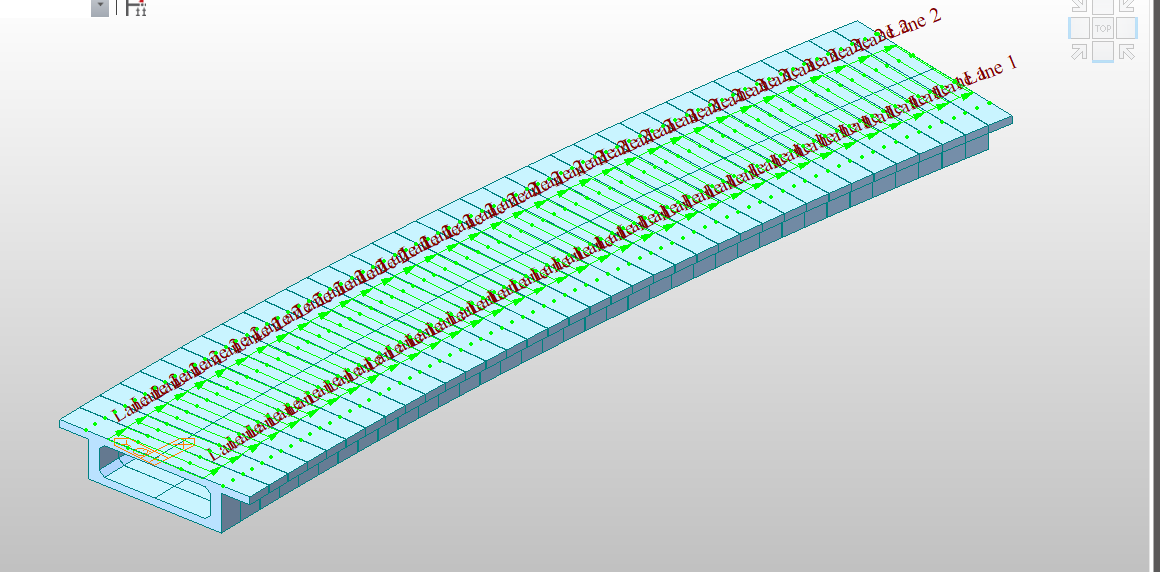This screenshot has height=572, width=1160.
Task: Click the bottom-right corner arrow of view cube
Action: click(1126, 51)
